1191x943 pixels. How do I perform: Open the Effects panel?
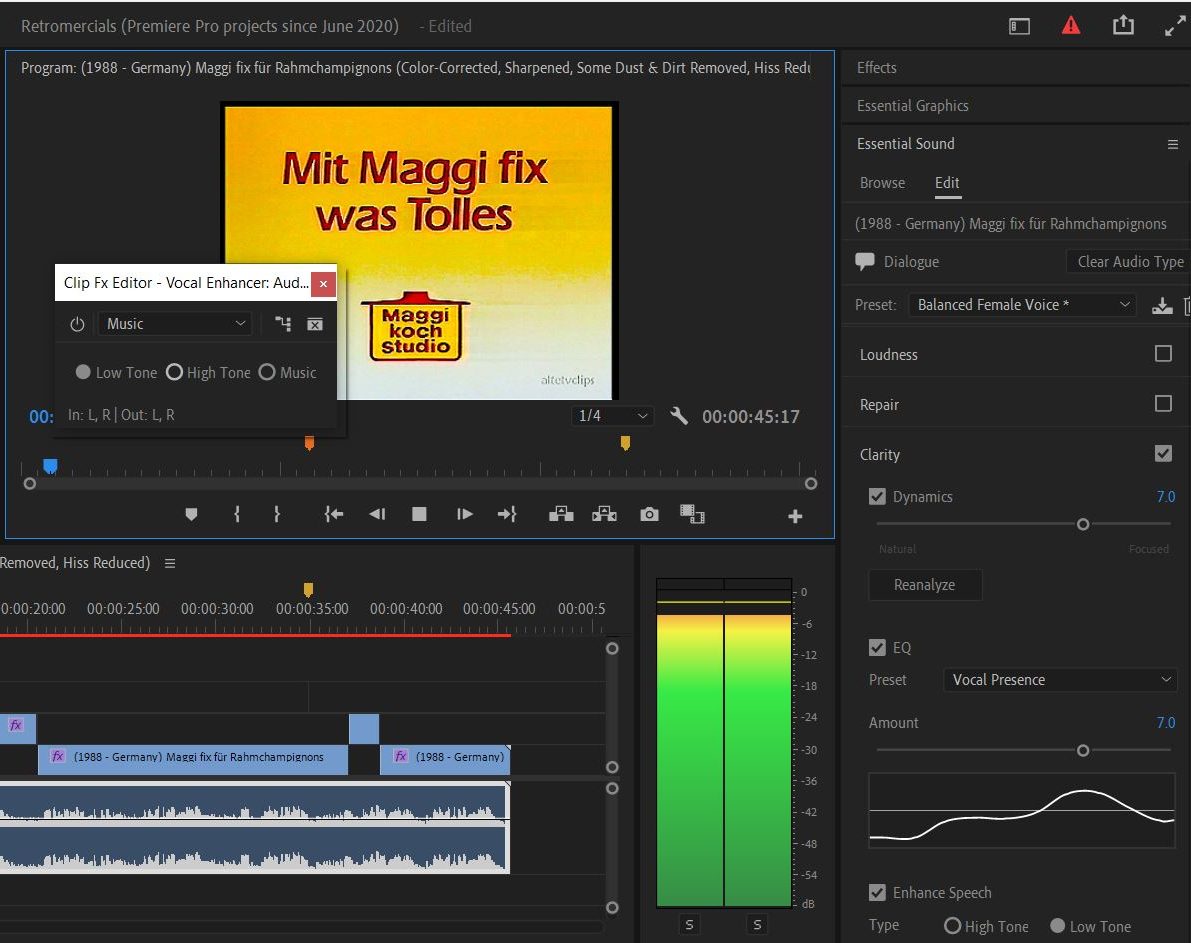click(877, 68)
